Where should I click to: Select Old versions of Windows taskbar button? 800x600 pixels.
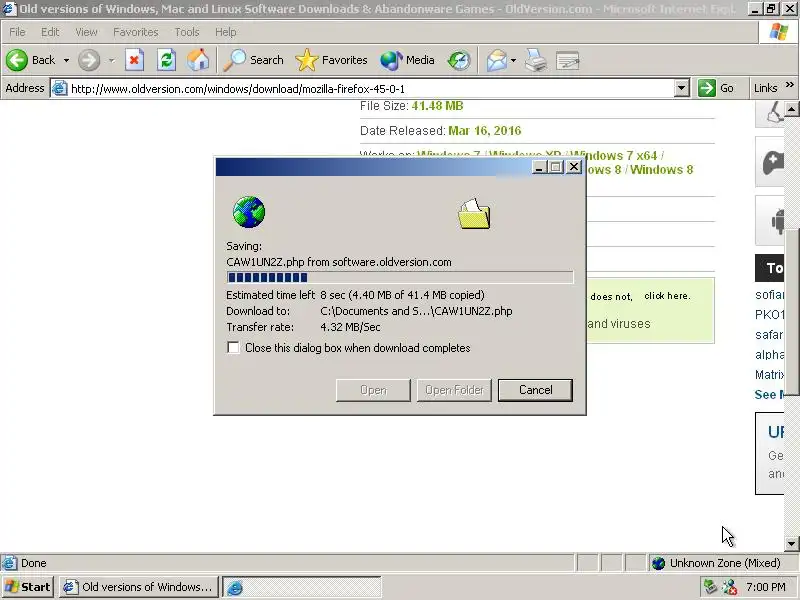coord(139,587)
